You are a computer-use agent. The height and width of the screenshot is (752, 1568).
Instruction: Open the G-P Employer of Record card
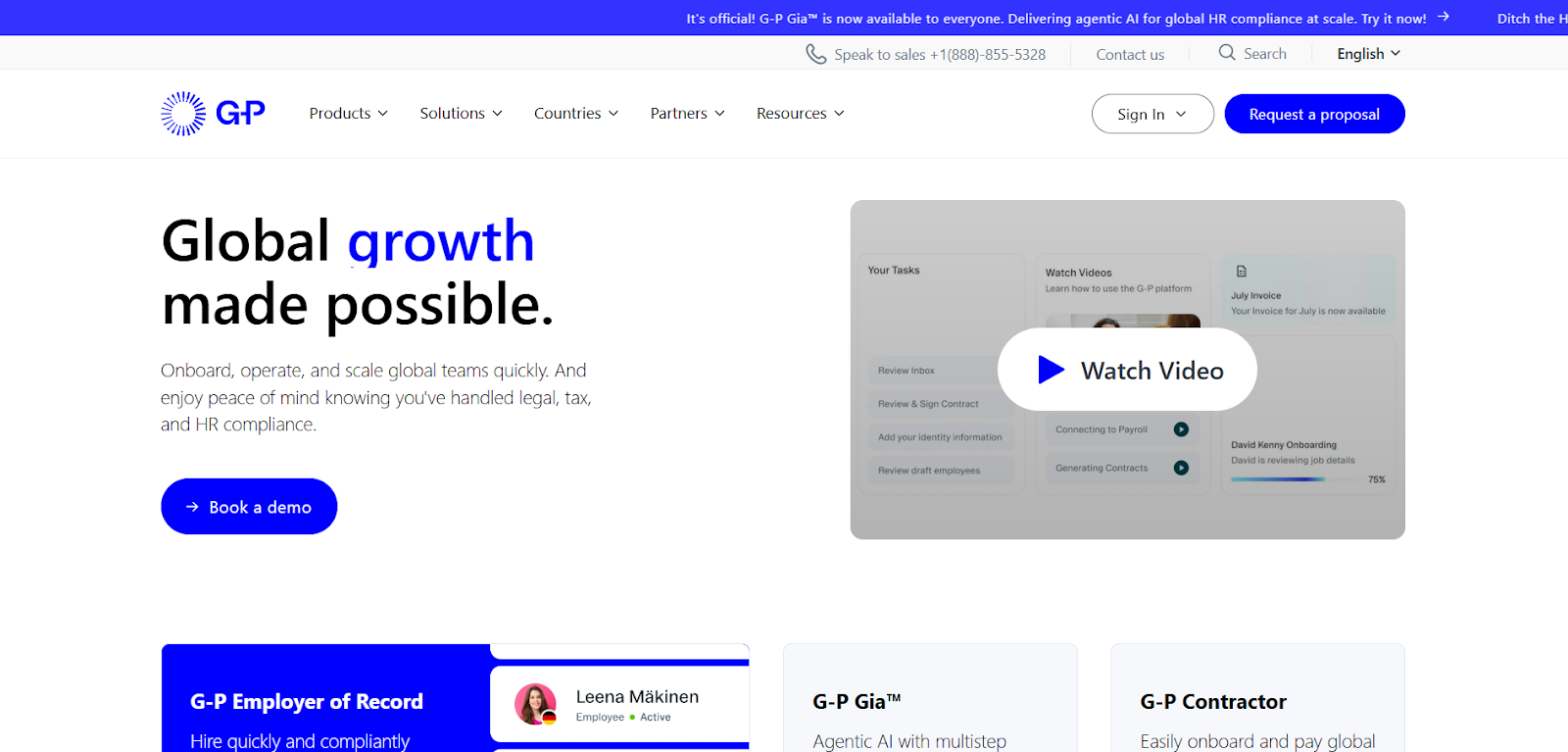(456, 698)
